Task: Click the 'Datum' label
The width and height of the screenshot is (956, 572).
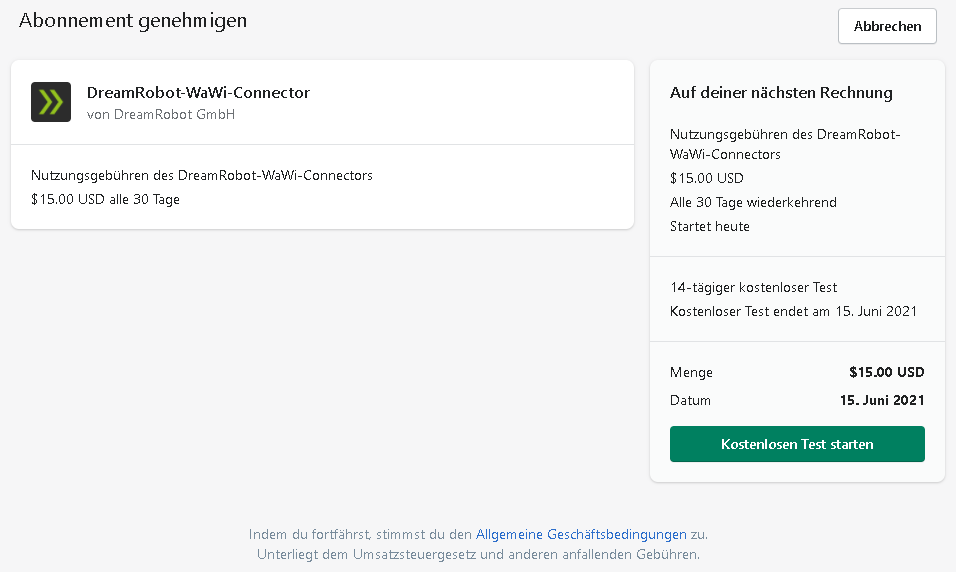Action: pyautogui.click(x=690, y=401)
